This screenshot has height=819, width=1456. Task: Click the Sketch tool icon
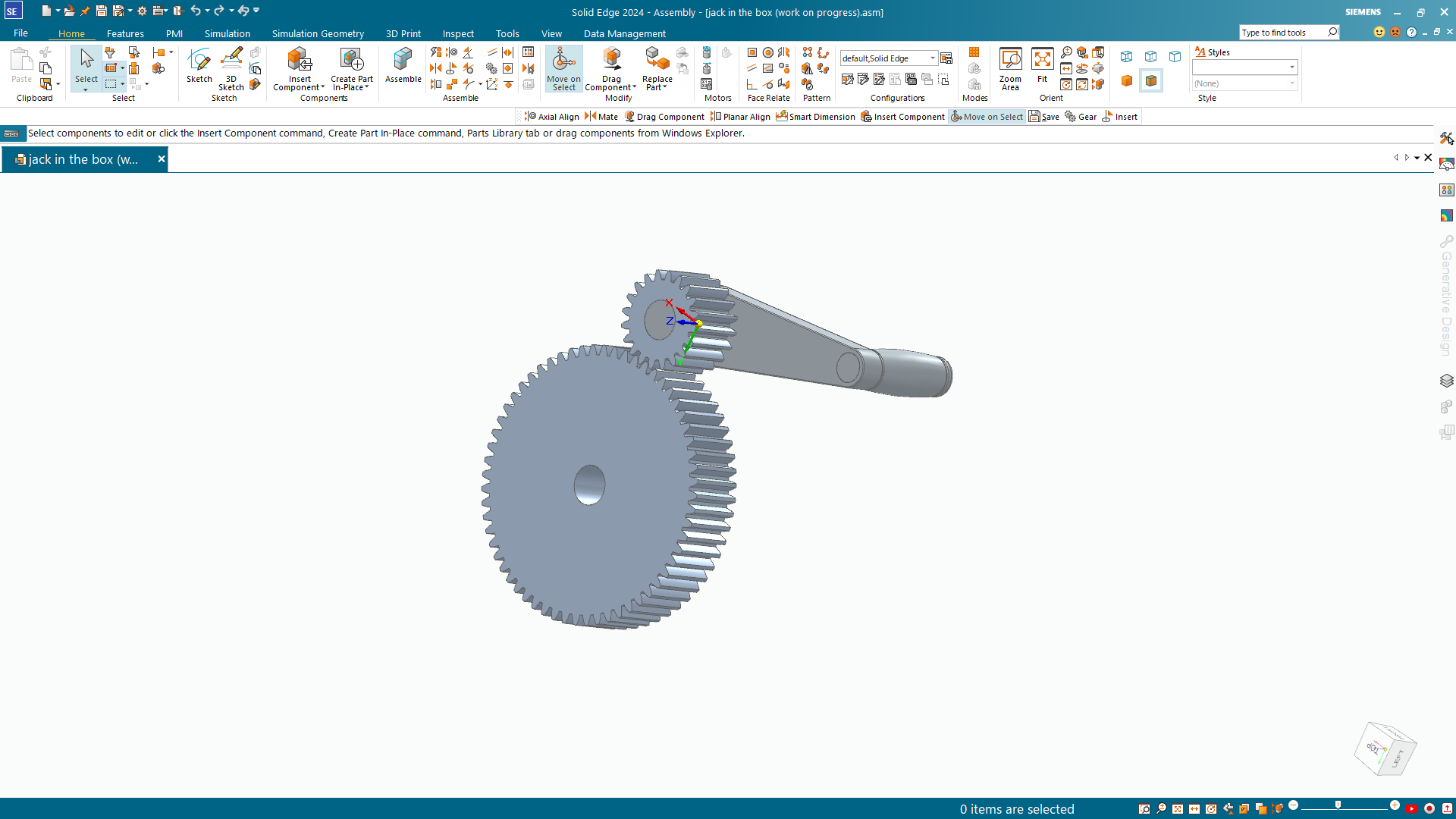click(199, 60)
